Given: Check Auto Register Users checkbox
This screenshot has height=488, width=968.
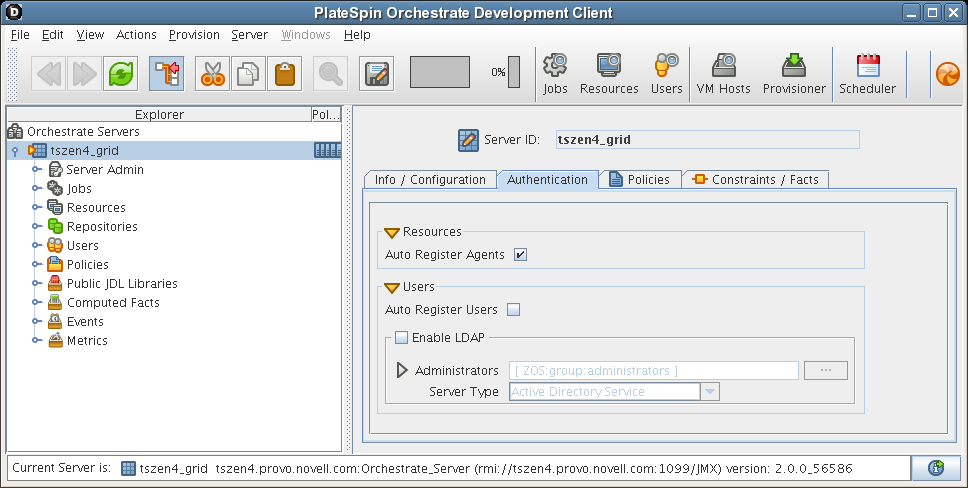Looking at the screenshot, I should [x=514, y=309].
